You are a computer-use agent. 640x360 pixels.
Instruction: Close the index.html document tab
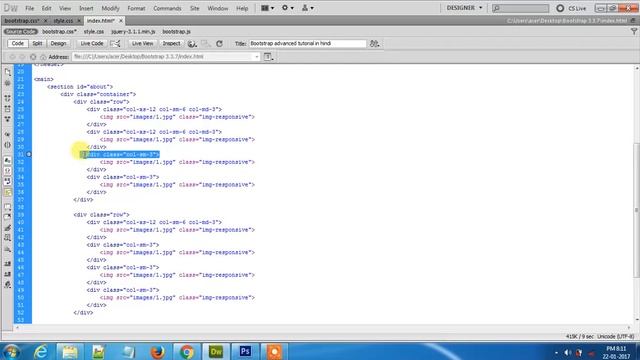click(121, 20)
